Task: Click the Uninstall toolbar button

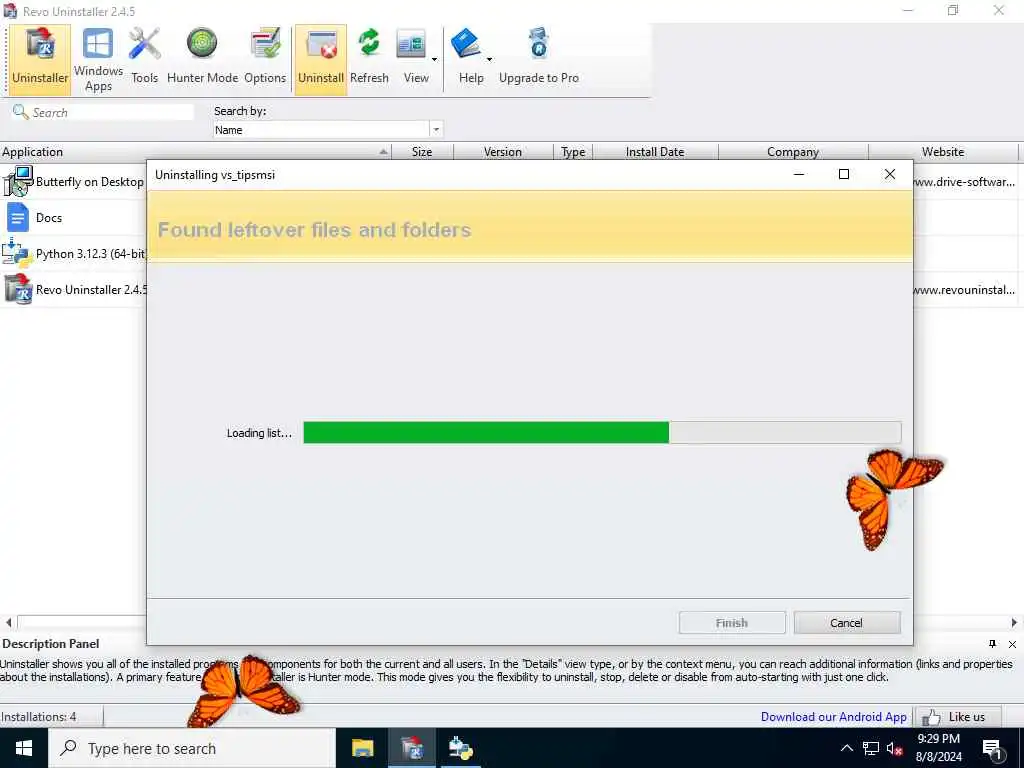Action: coord(321,59)
